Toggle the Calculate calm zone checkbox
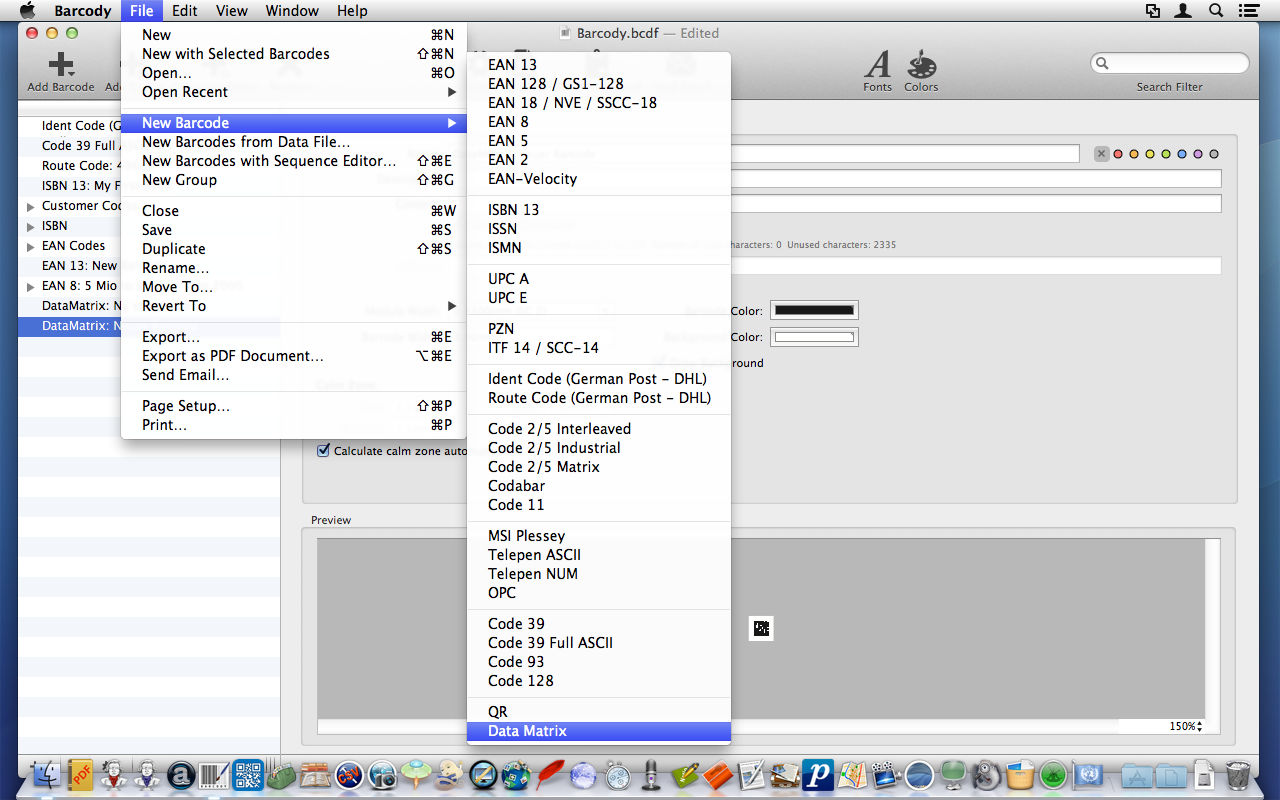 [x=323, y=450]
